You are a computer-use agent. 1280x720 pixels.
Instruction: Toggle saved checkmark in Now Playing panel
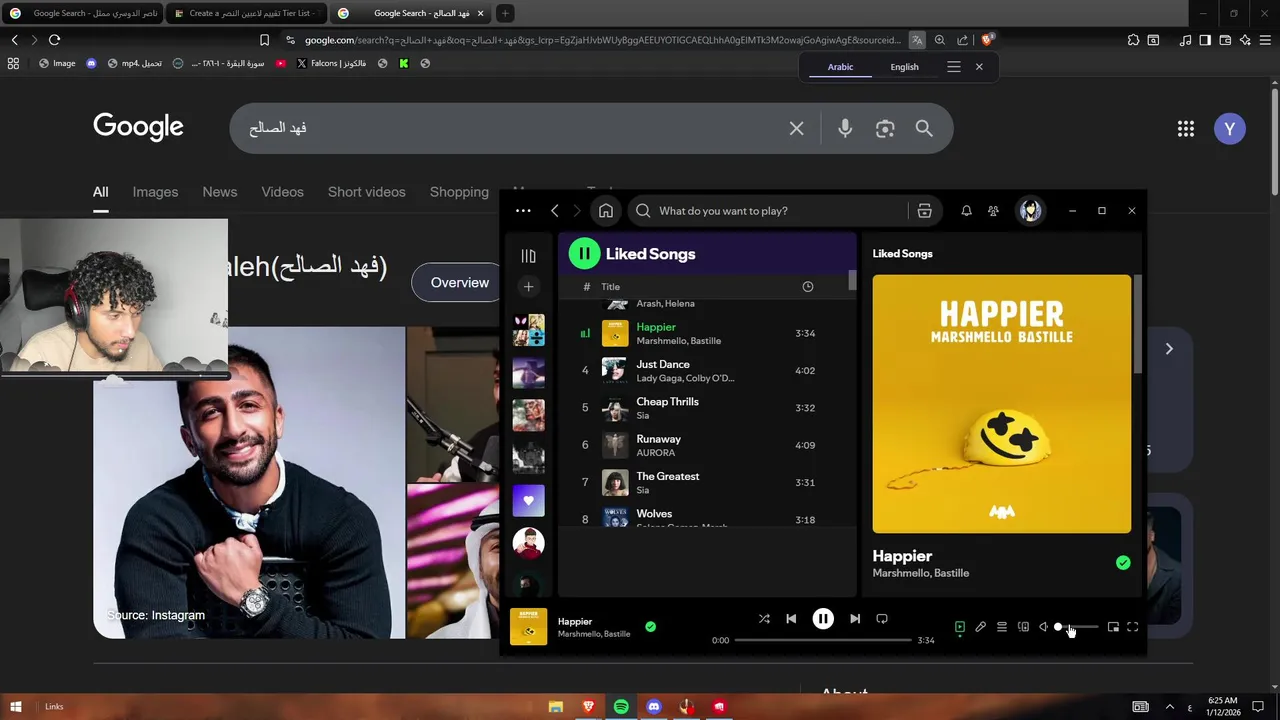1123,563
